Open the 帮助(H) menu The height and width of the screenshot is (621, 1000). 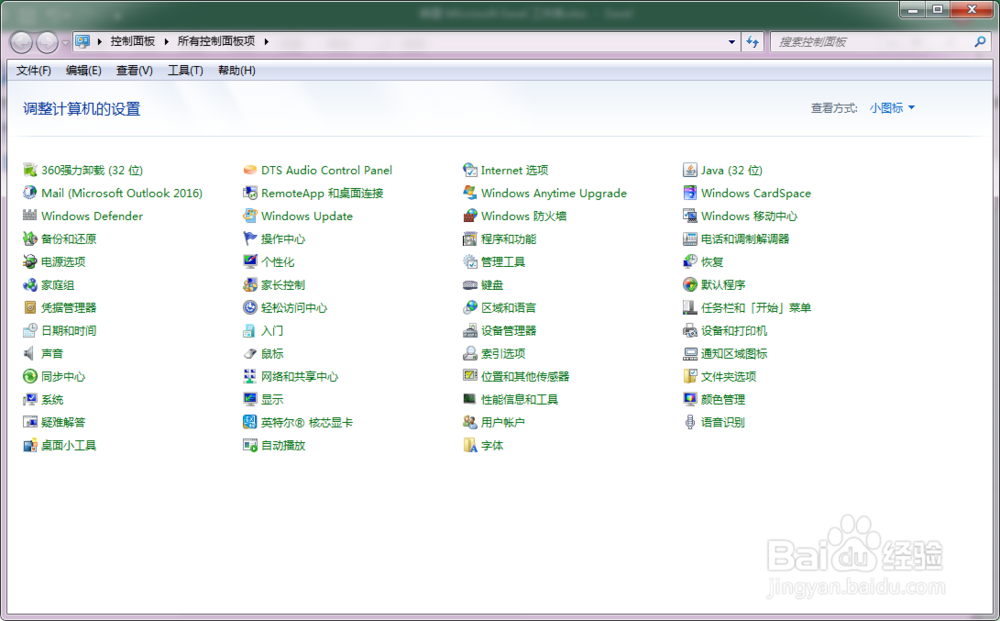(237, 71)
